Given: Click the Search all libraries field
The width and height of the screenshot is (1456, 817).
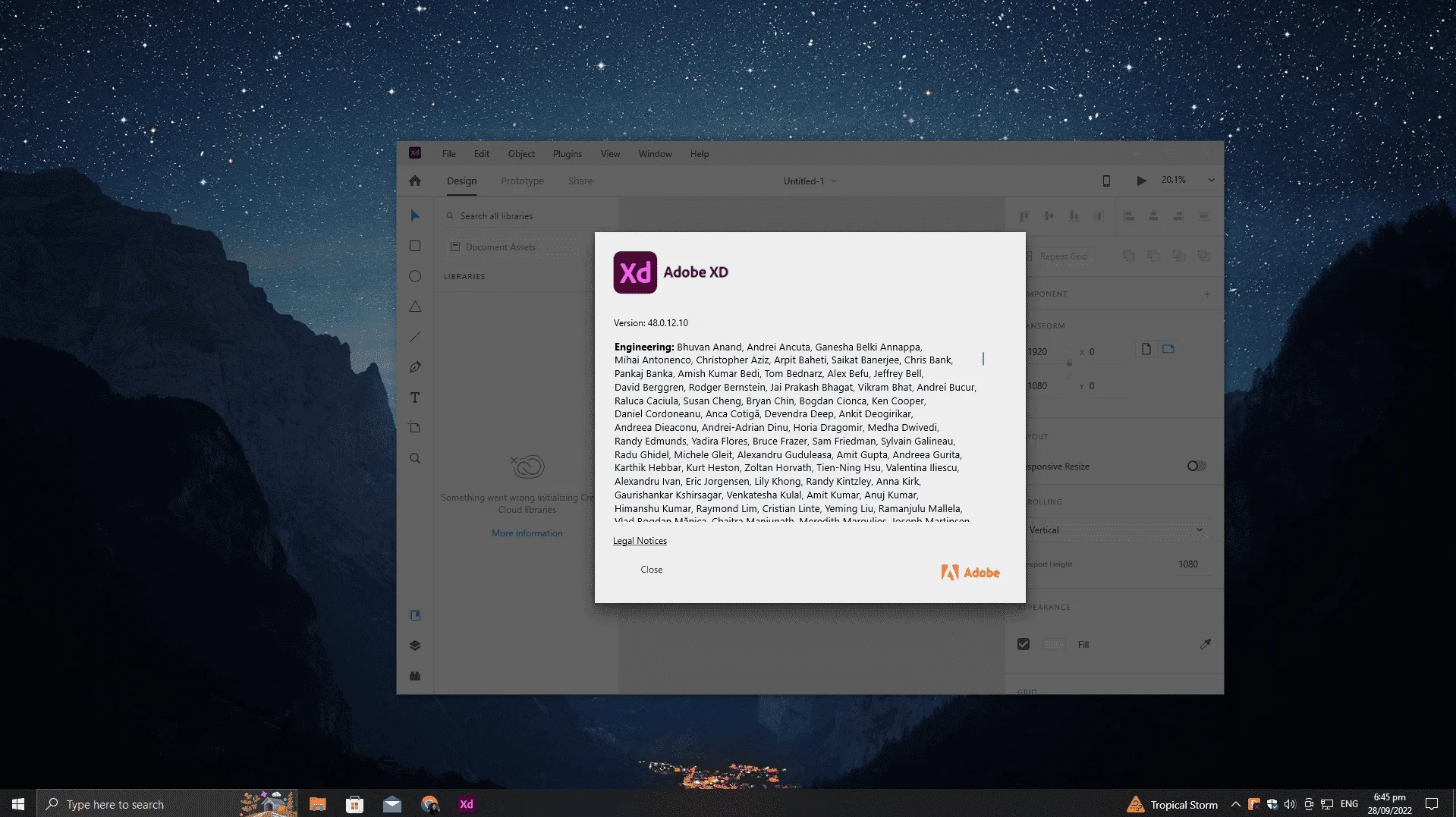Looking at the screenshot, I should 527,216.
